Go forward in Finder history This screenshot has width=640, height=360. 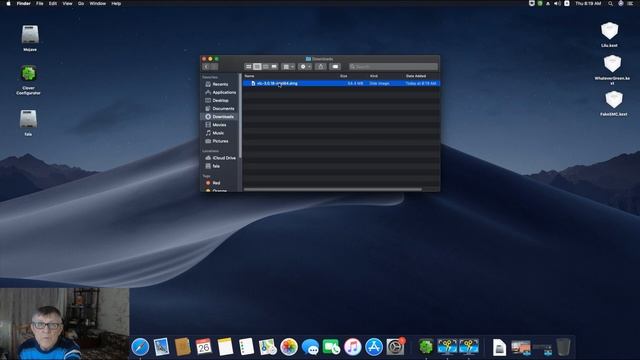[x=214, y=67]
